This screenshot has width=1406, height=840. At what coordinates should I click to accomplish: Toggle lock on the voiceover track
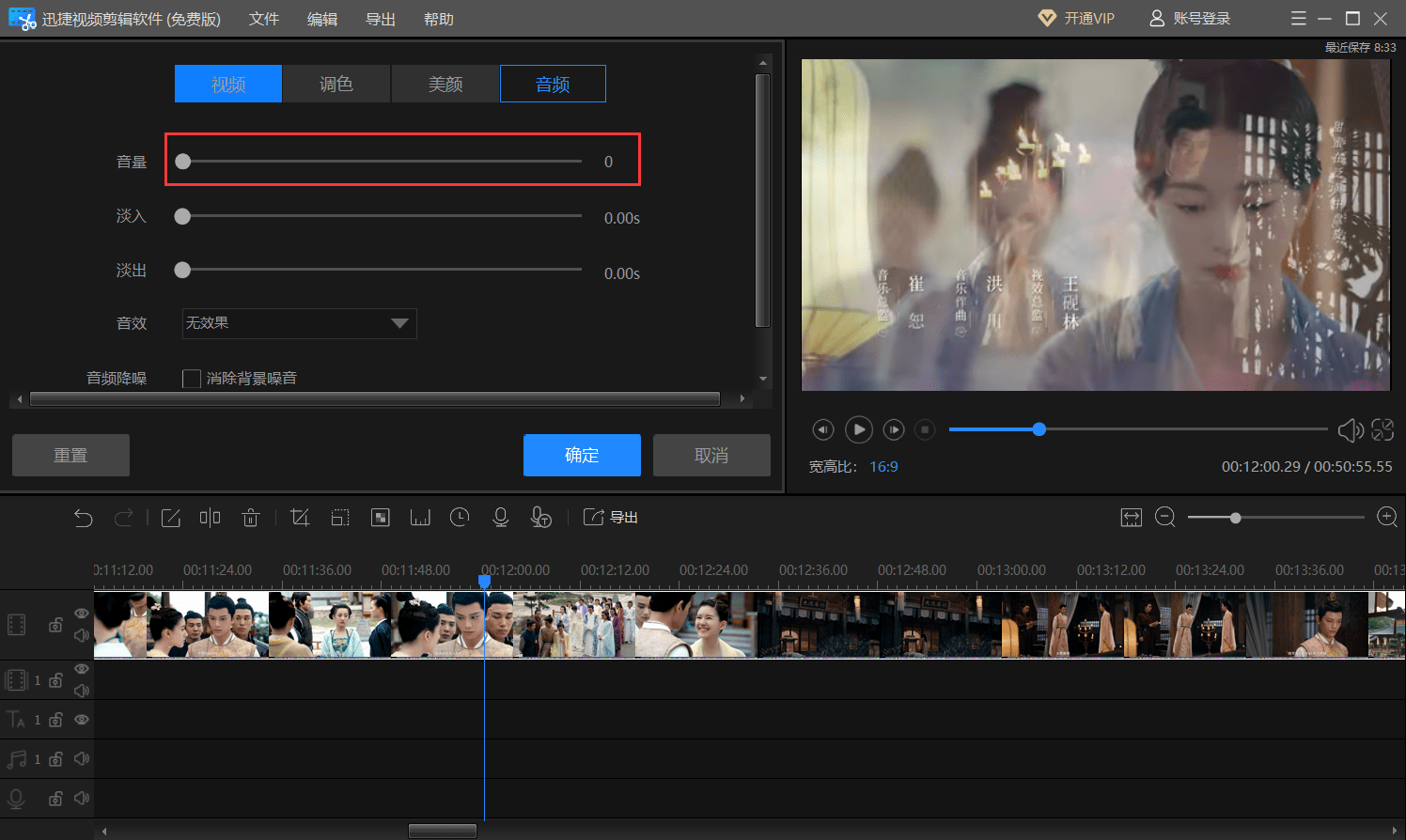pos(55,799)
